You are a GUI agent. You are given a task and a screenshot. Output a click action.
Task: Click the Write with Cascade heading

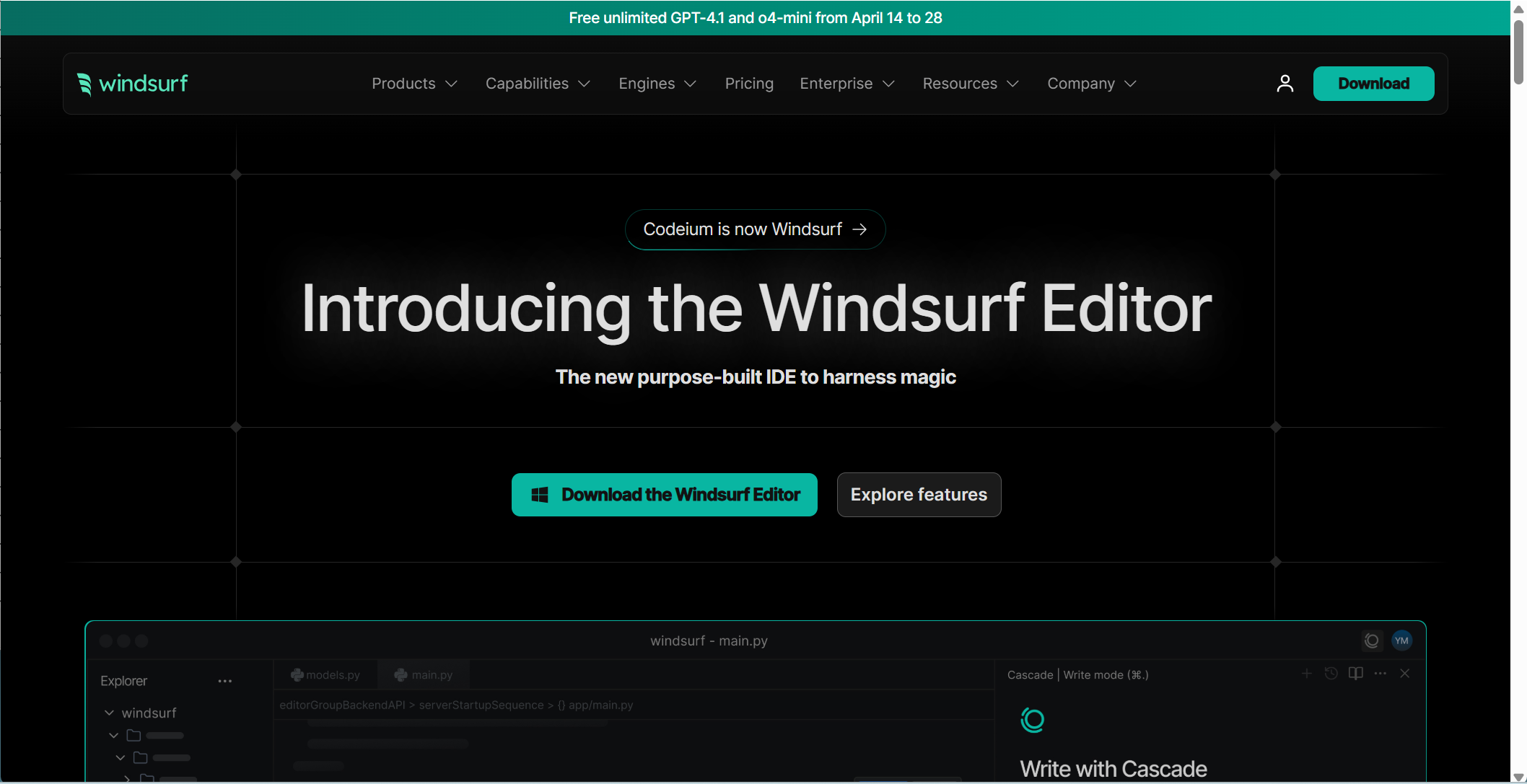click(x=1113, y=769)
